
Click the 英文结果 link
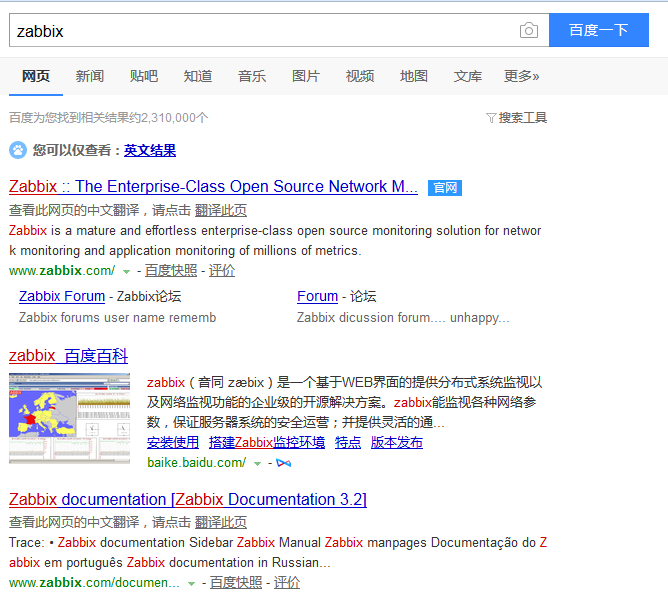(x=150, y=150)
